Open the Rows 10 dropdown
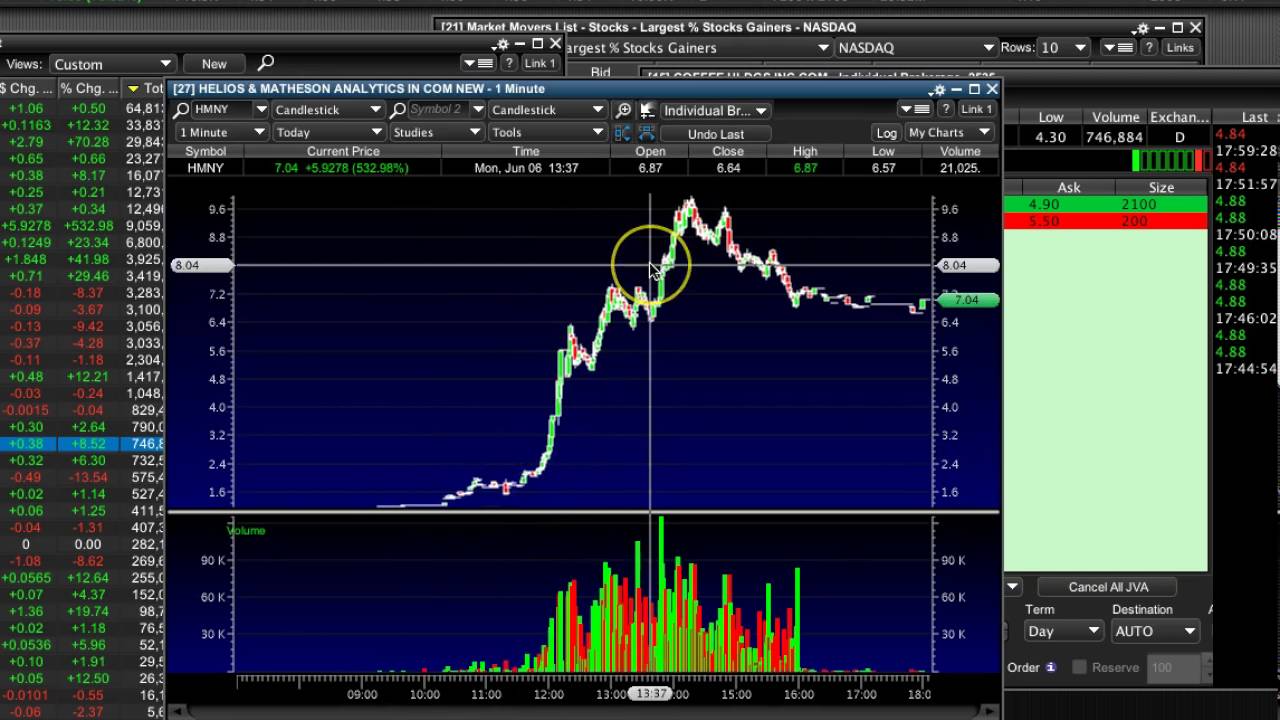Screen dimensions: 1280x720 (x=1063, y=48)
